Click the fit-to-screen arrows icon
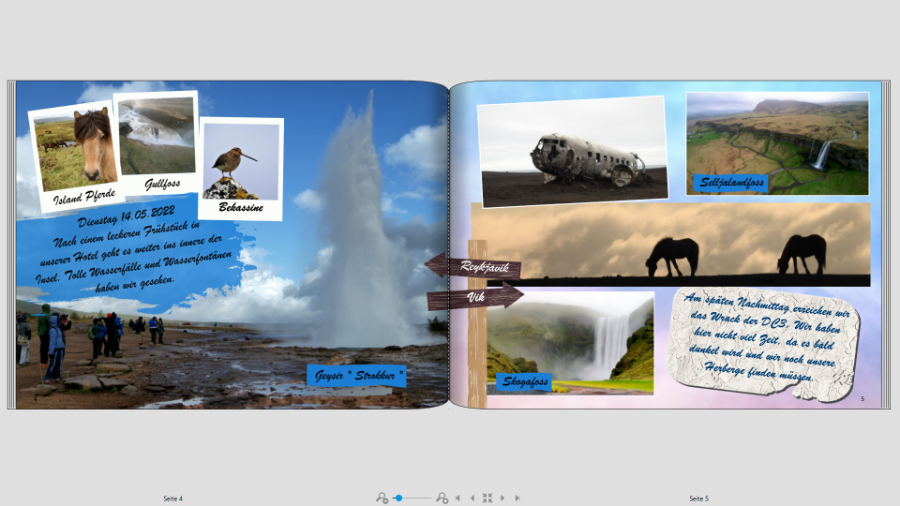 487,498
